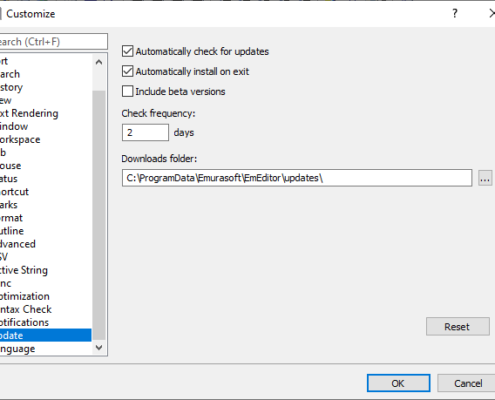Select the Language category

(17, 349)
